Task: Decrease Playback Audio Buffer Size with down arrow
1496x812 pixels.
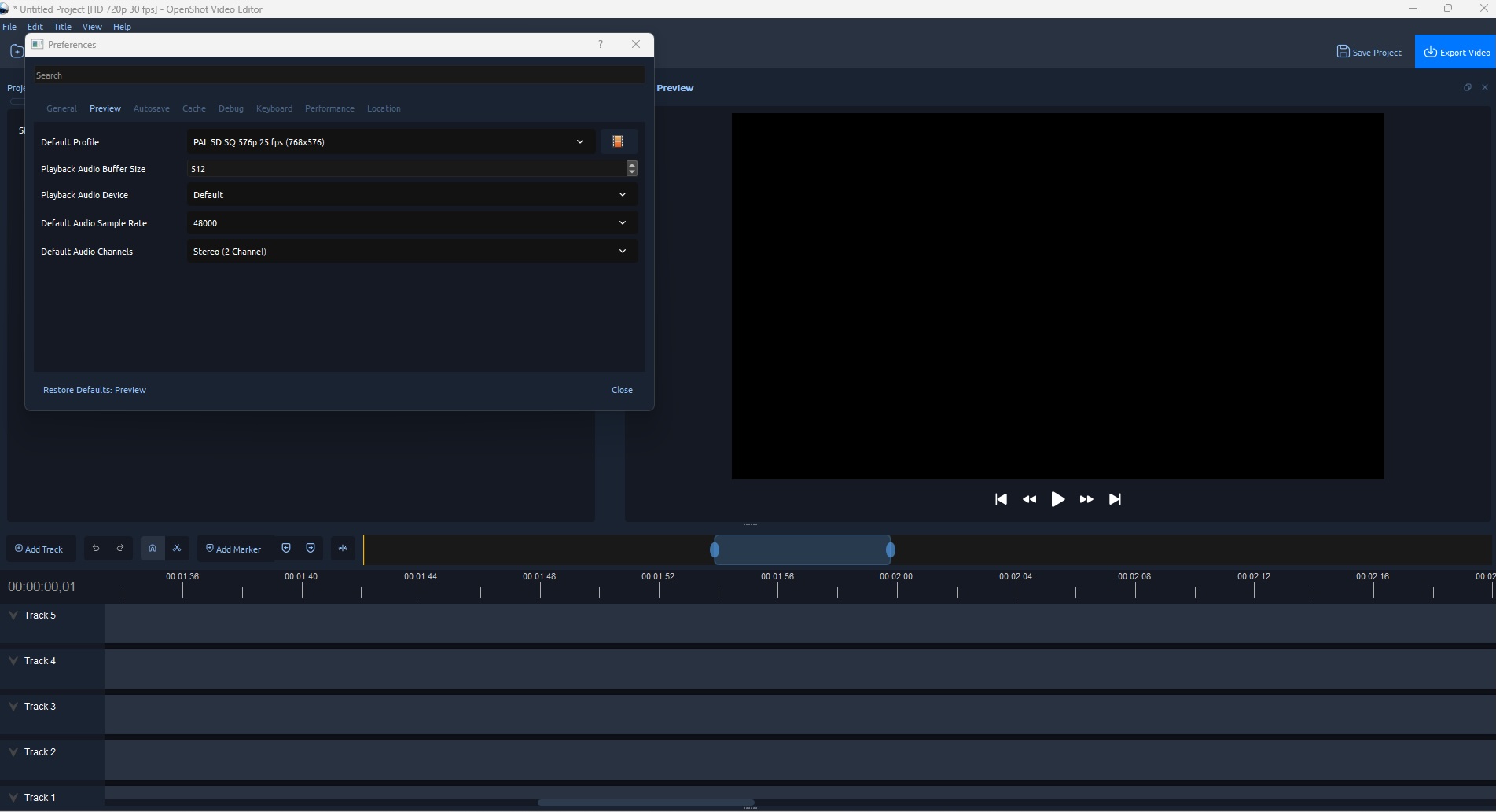Action: (x=632, y=172)
